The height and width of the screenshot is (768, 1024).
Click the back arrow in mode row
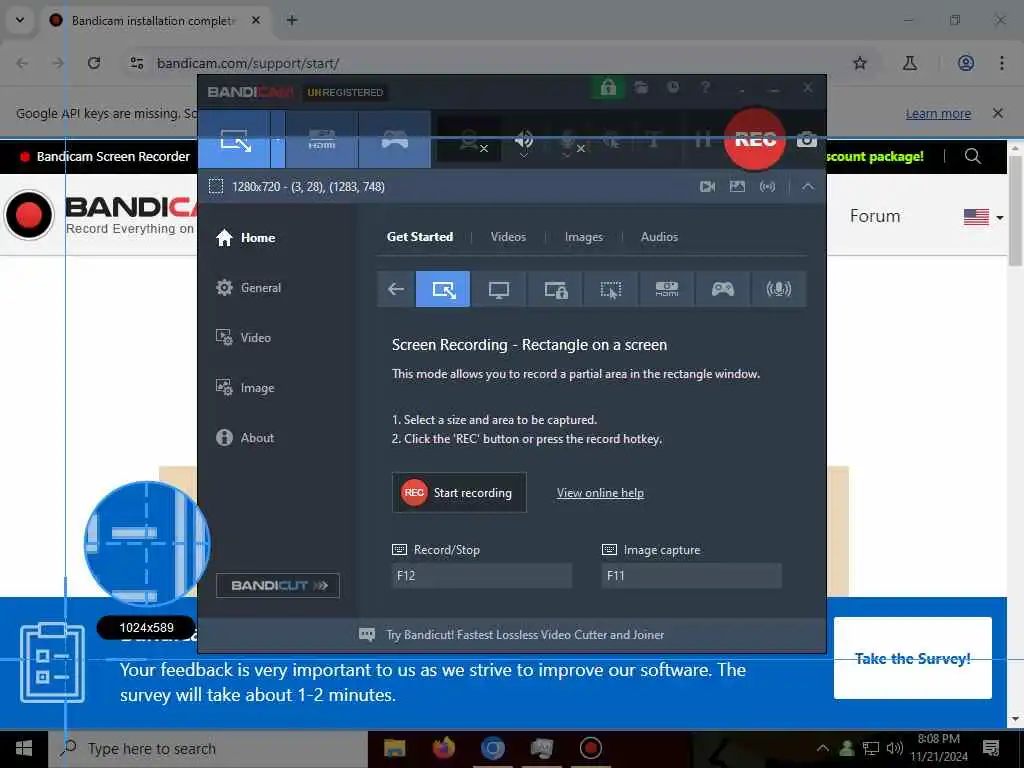point(396,289)
